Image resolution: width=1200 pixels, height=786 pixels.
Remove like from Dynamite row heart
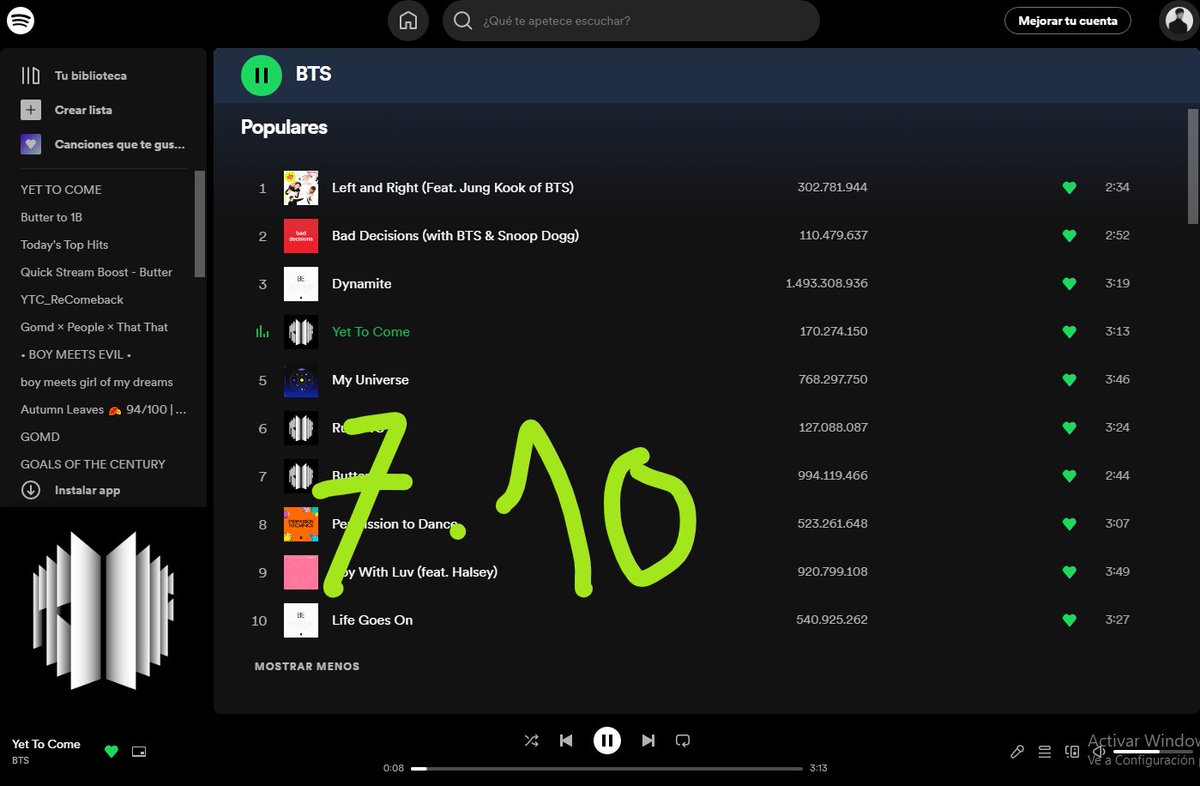(x=1069, y=284)
